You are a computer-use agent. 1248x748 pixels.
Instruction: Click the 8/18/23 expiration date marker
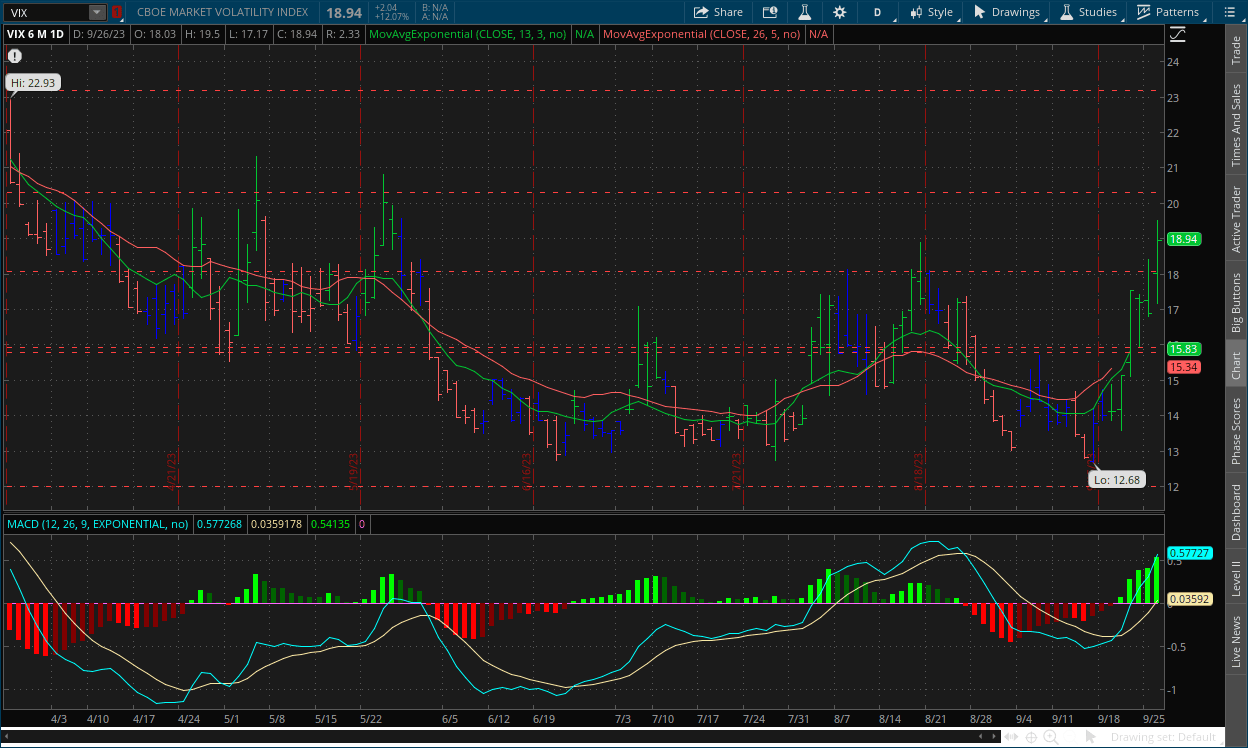pyautogui.click(x=917, y=470)
